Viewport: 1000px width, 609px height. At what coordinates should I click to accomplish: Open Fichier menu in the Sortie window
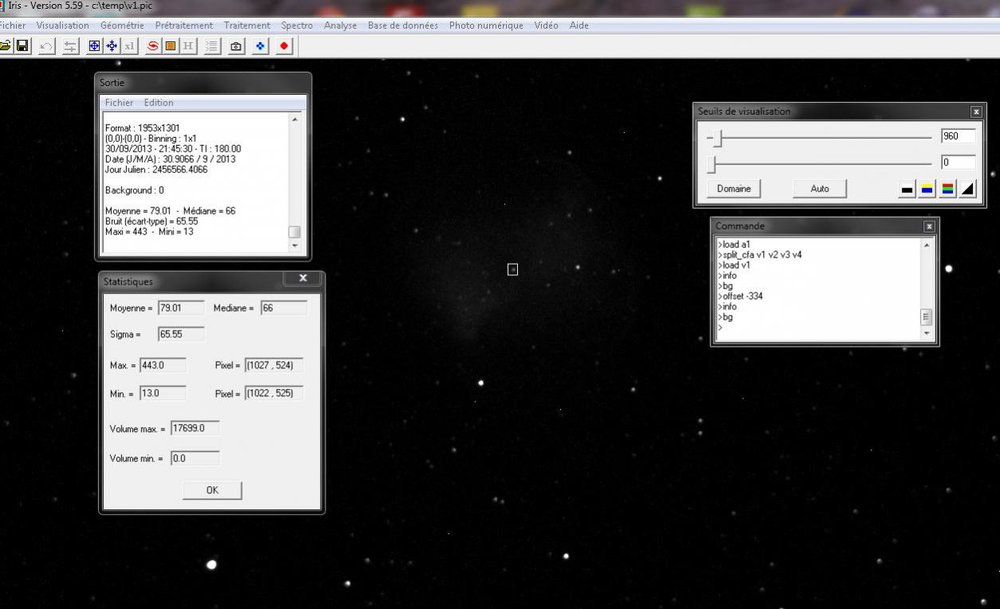coord(119,103)
